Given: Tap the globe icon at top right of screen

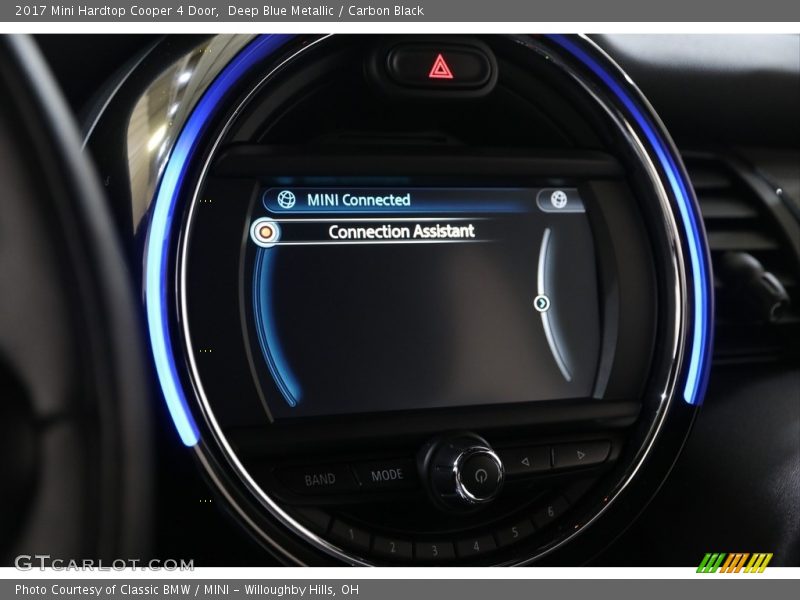Looking at the screenshot, I should tap(559, 200).
